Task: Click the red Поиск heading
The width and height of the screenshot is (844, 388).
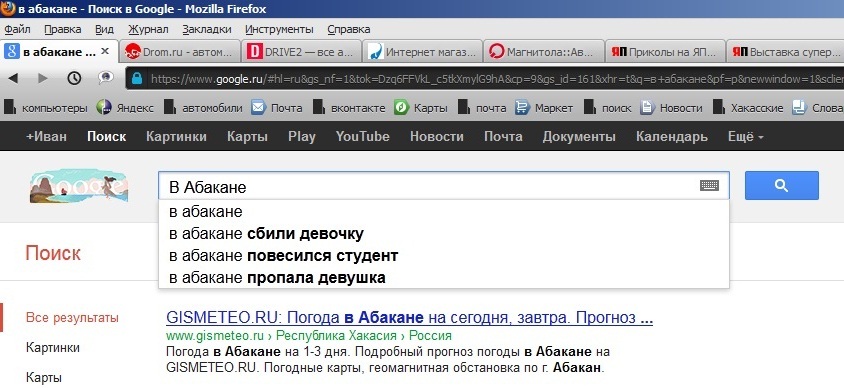Action: (x=53, y=253)
